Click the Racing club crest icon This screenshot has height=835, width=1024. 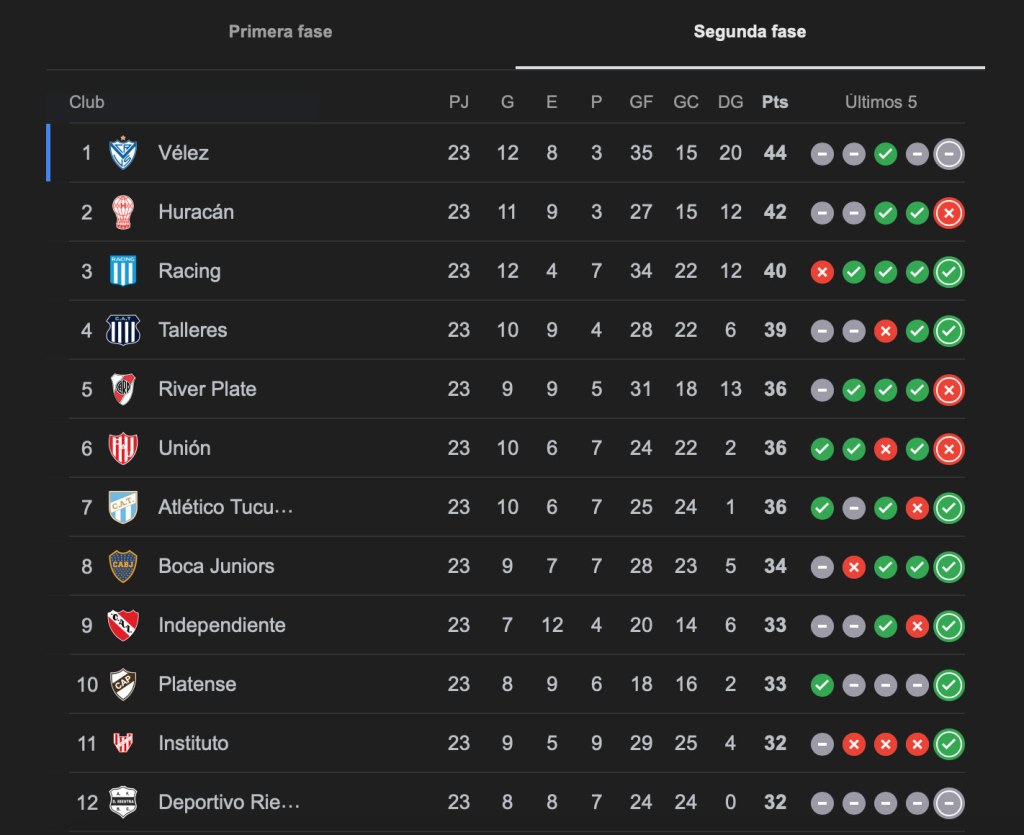pos(123,271)
